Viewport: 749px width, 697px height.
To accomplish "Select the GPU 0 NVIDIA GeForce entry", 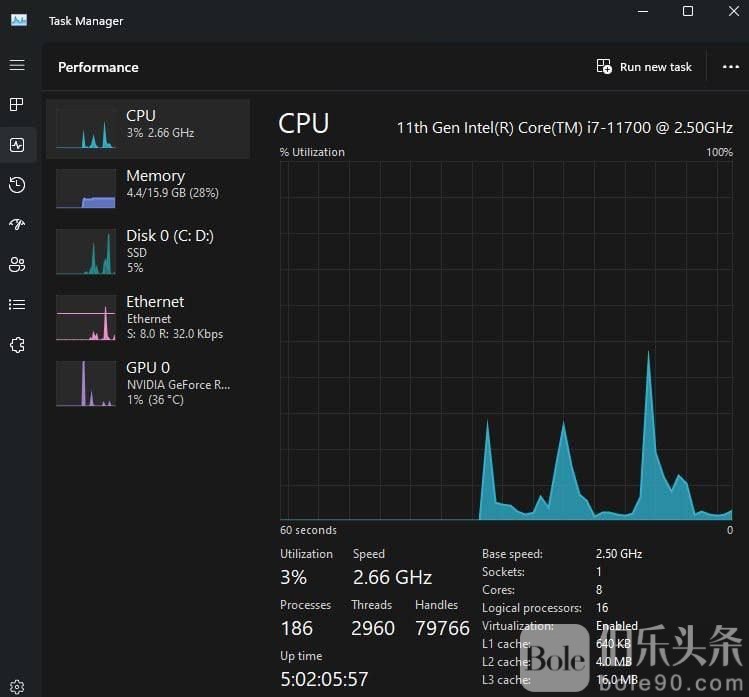I will 148,384.
